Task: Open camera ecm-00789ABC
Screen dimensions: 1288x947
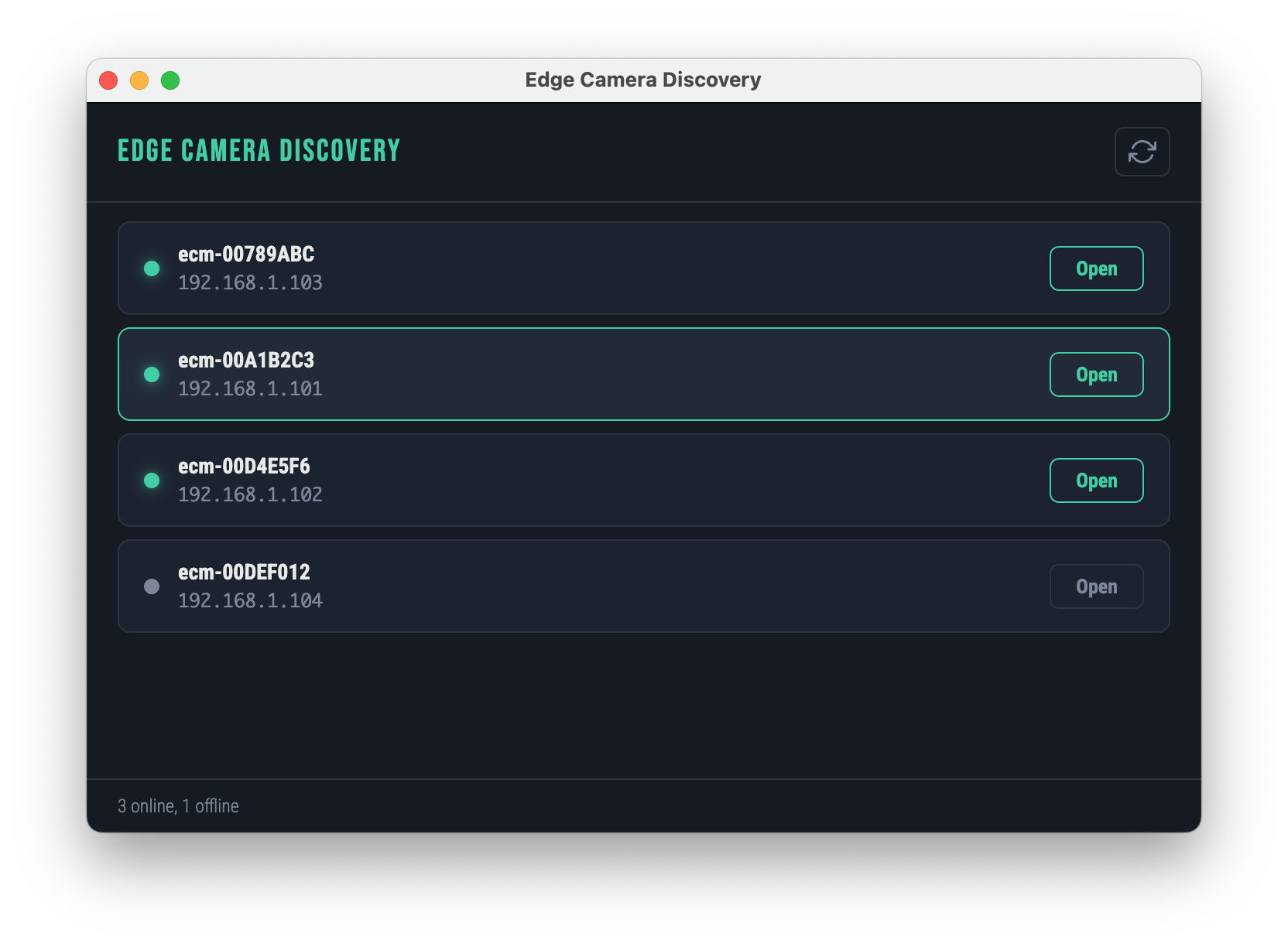Action: 1096,268
